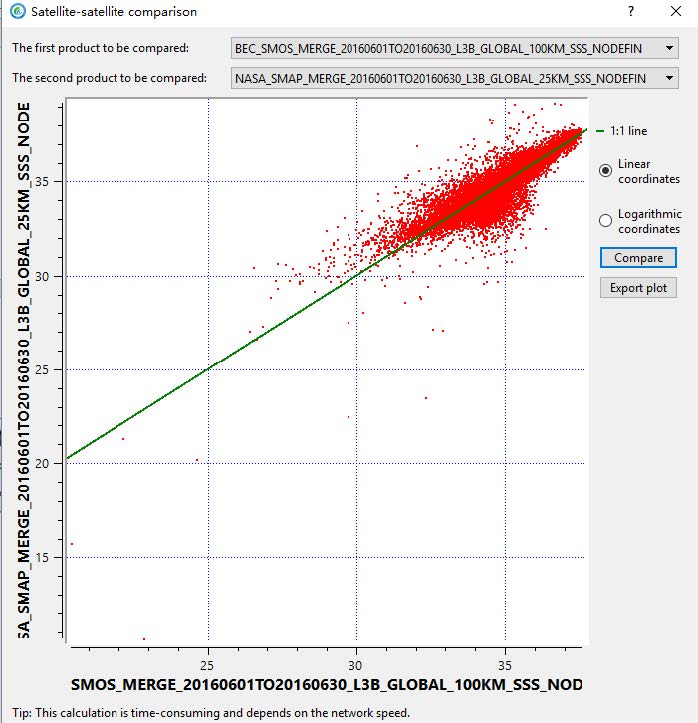Click the y-axis tick label 20

(41, 463)
